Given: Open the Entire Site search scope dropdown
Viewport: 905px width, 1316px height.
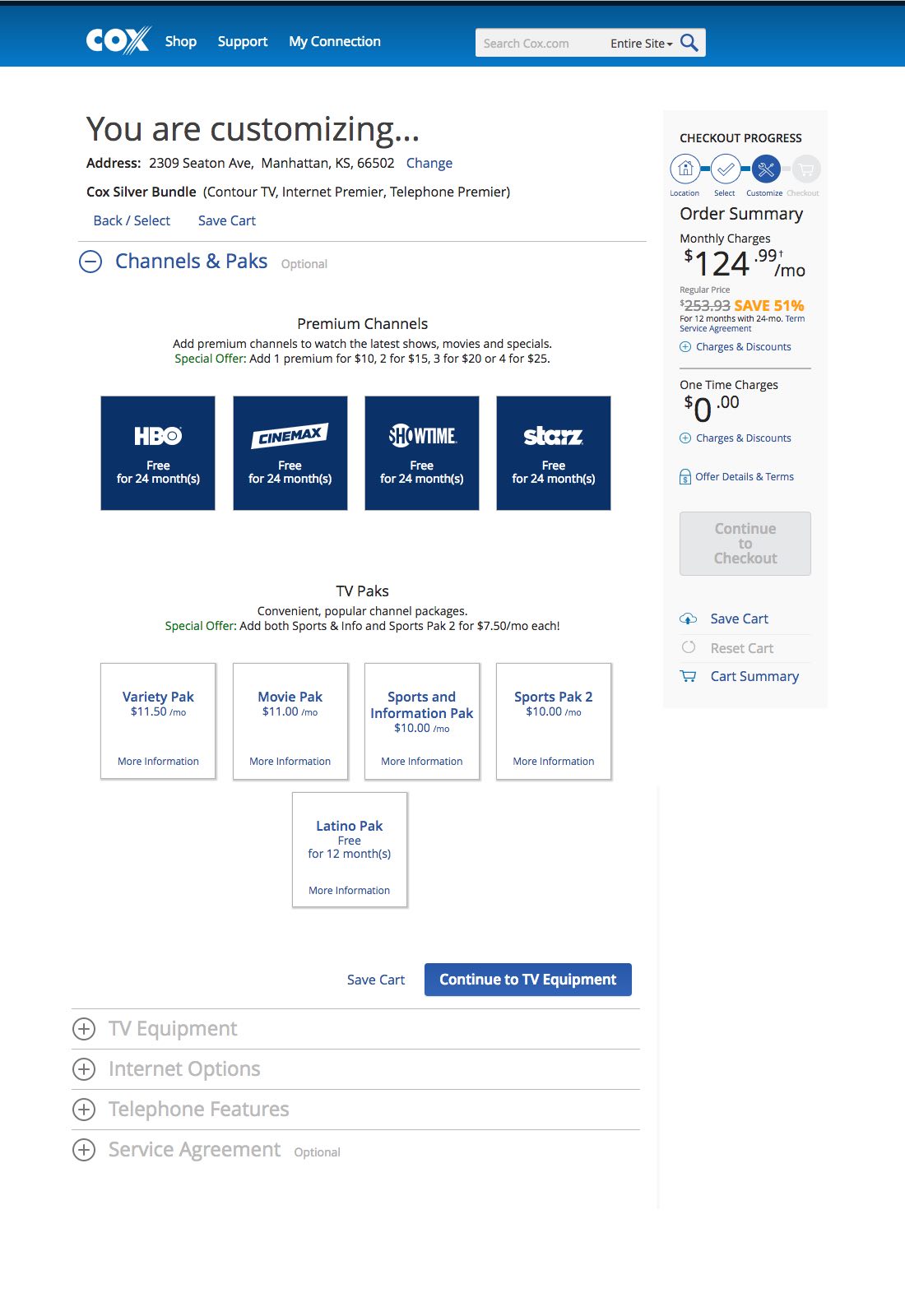Looking at the screenshot, I should tap(642, 44).
